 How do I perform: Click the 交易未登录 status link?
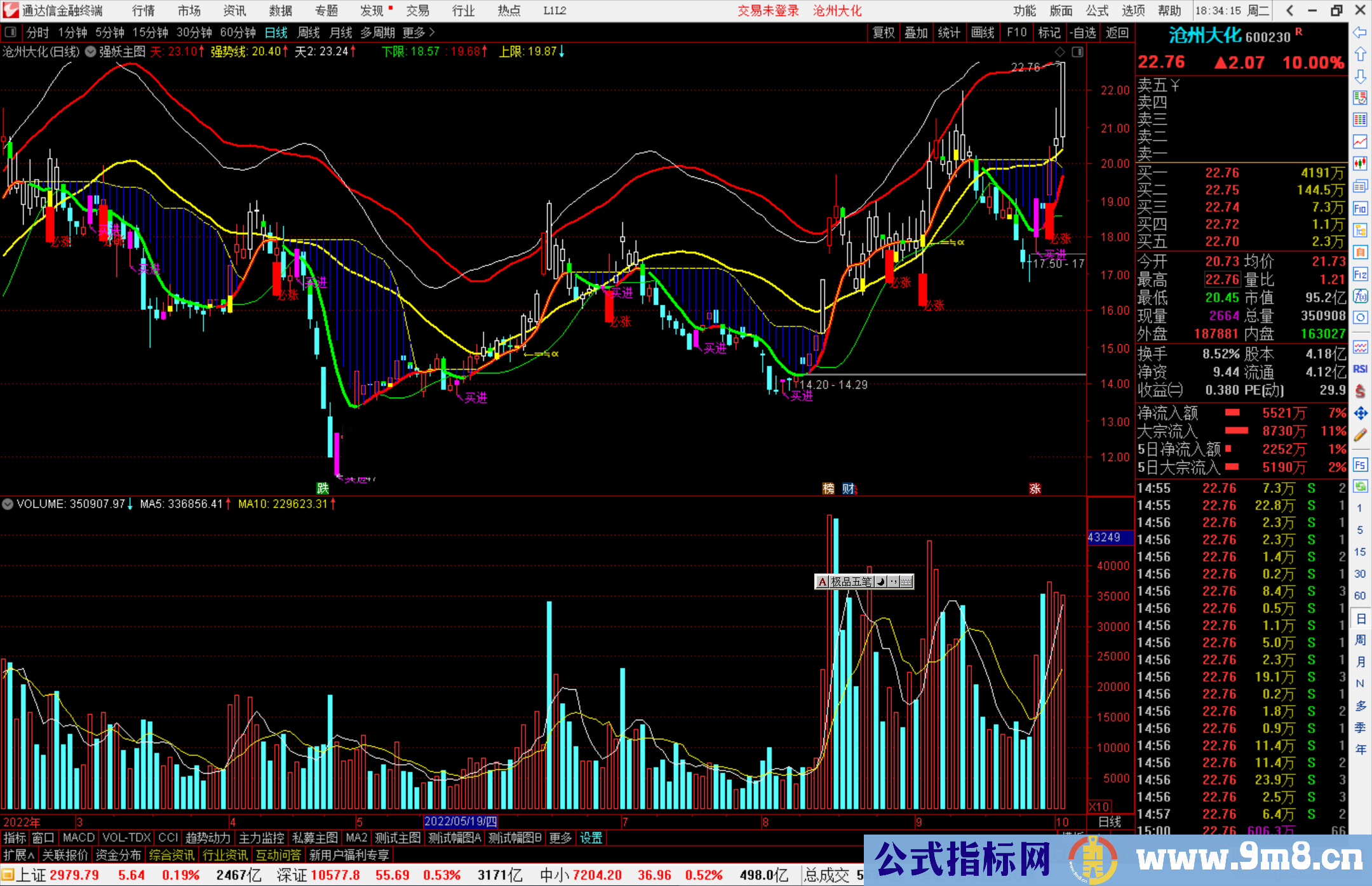point(769,10)
